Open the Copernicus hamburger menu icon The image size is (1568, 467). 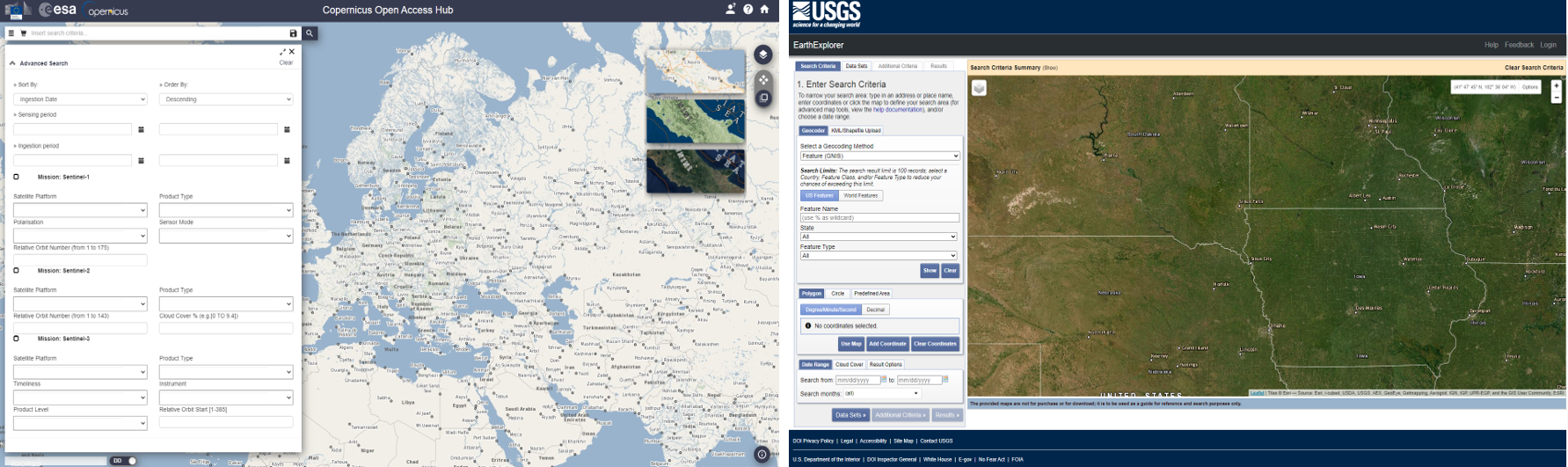click(11, 33)
